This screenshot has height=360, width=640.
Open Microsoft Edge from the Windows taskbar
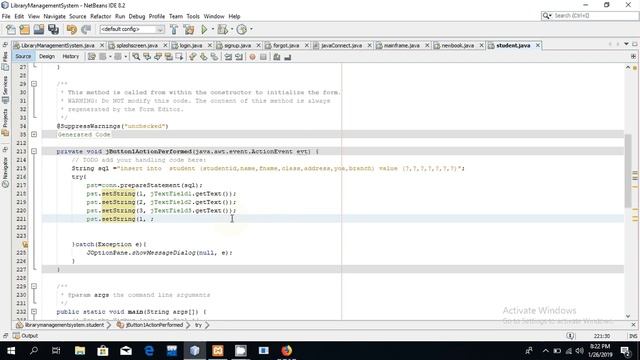(x=149, y=351)
